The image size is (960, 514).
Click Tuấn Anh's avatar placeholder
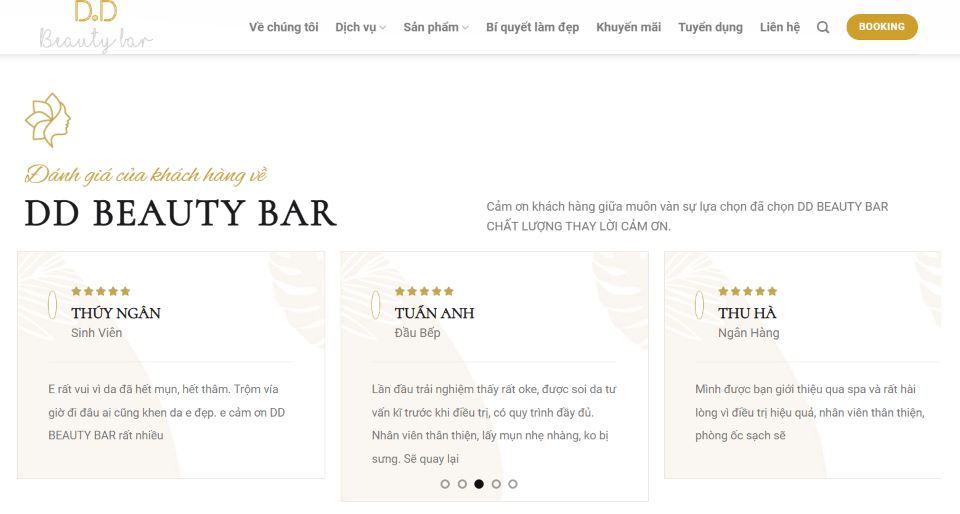click(376, 305)
